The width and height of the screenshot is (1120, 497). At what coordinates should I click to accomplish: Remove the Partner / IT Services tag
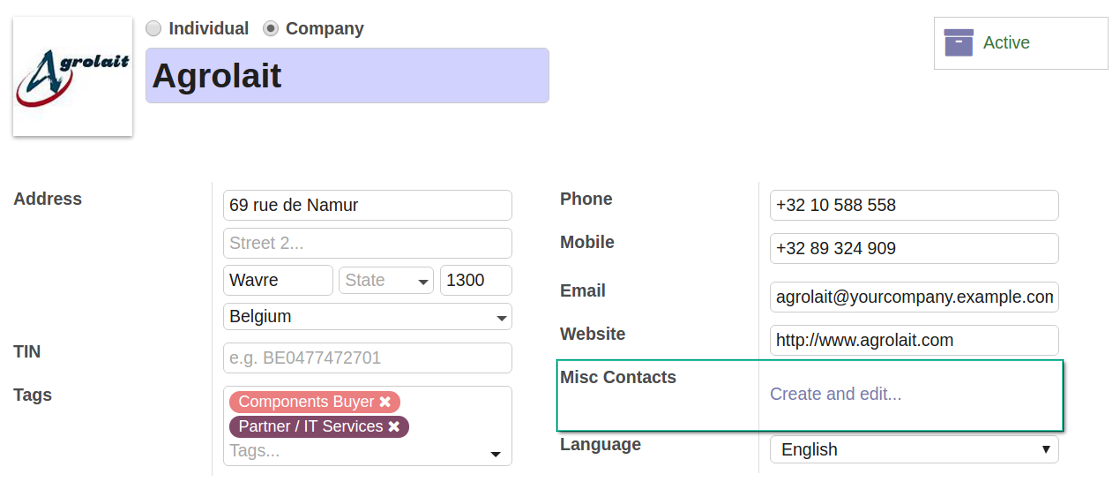(394, 427)
